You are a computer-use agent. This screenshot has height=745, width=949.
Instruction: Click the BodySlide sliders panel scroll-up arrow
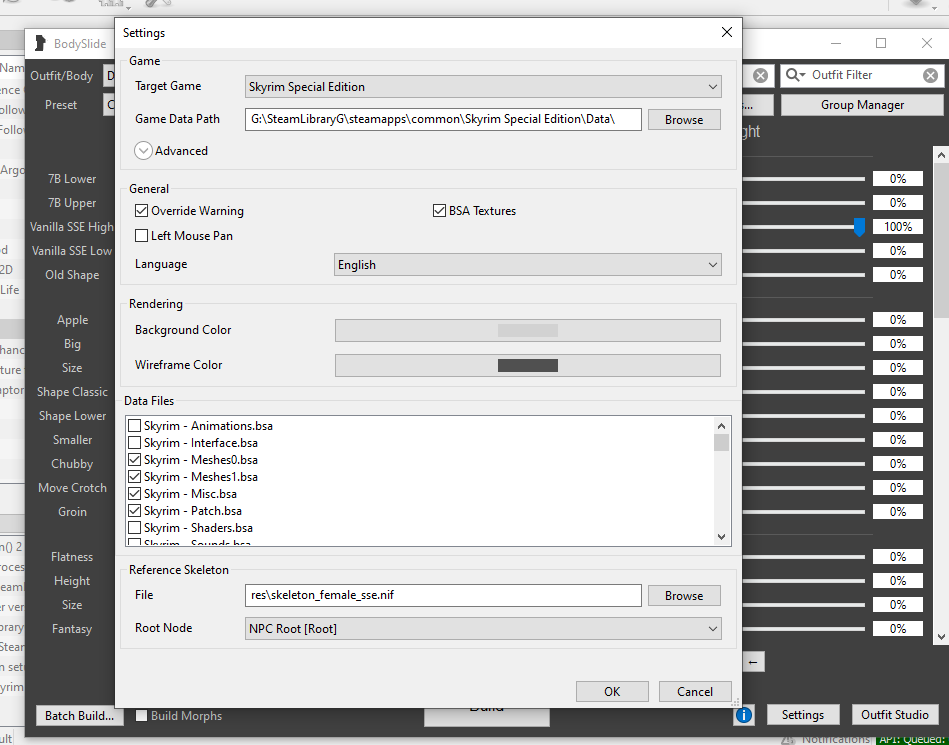pos(941,155)
